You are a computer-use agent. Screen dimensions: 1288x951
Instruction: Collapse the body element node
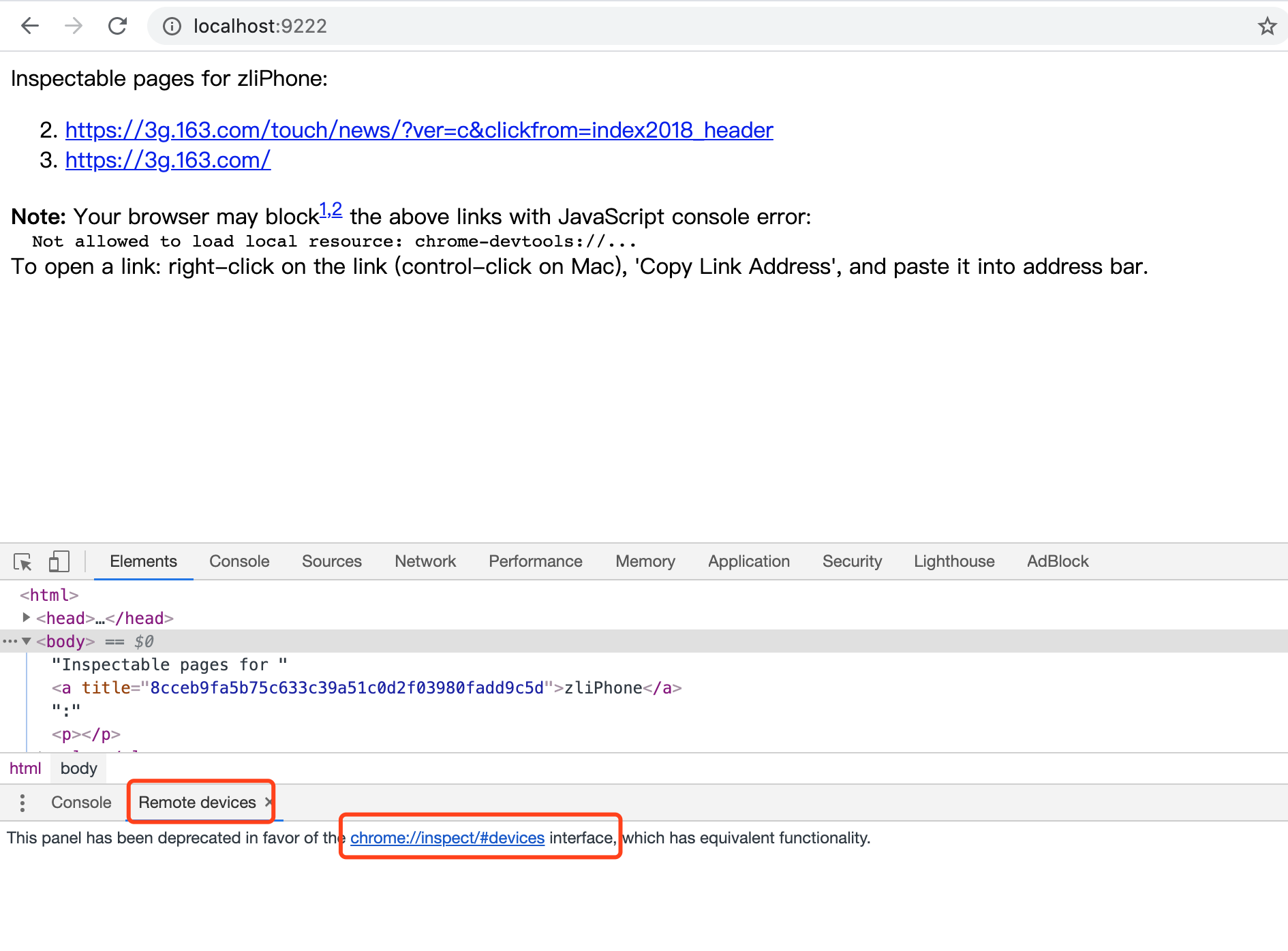point(26,641)
